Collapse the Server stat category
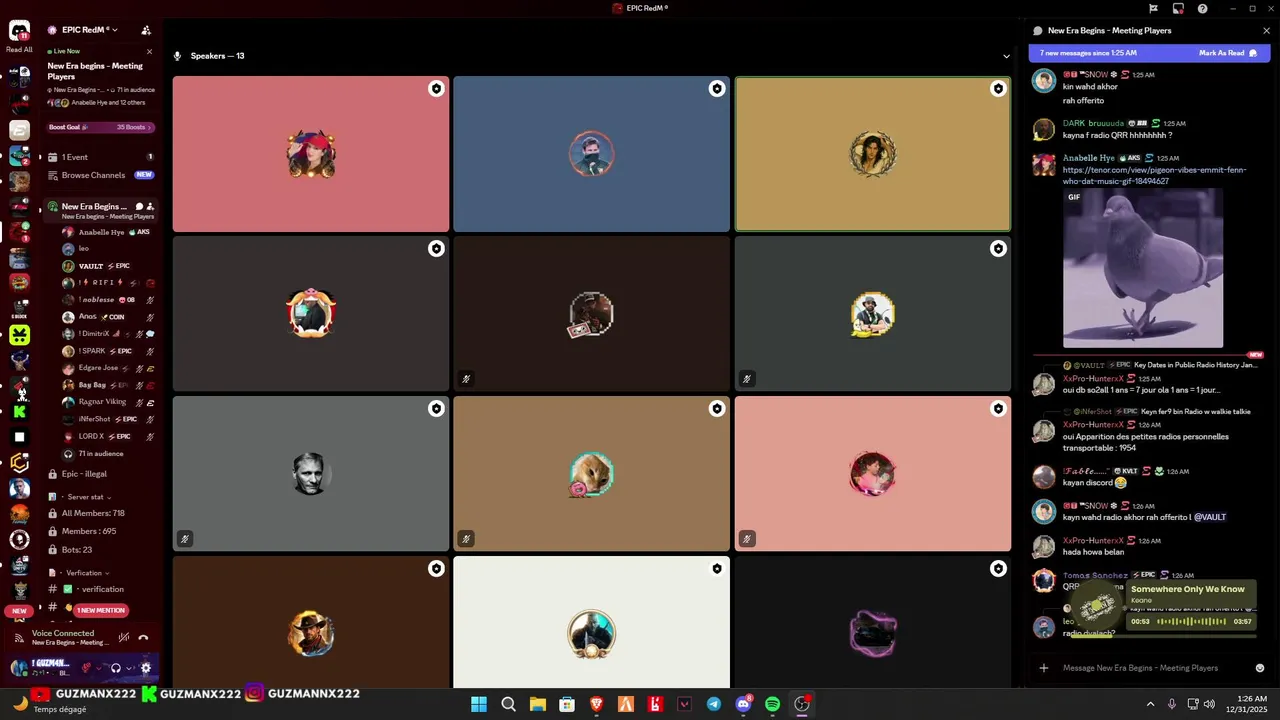The height and width of the screenshot is (720, 1280). point(87,497)
